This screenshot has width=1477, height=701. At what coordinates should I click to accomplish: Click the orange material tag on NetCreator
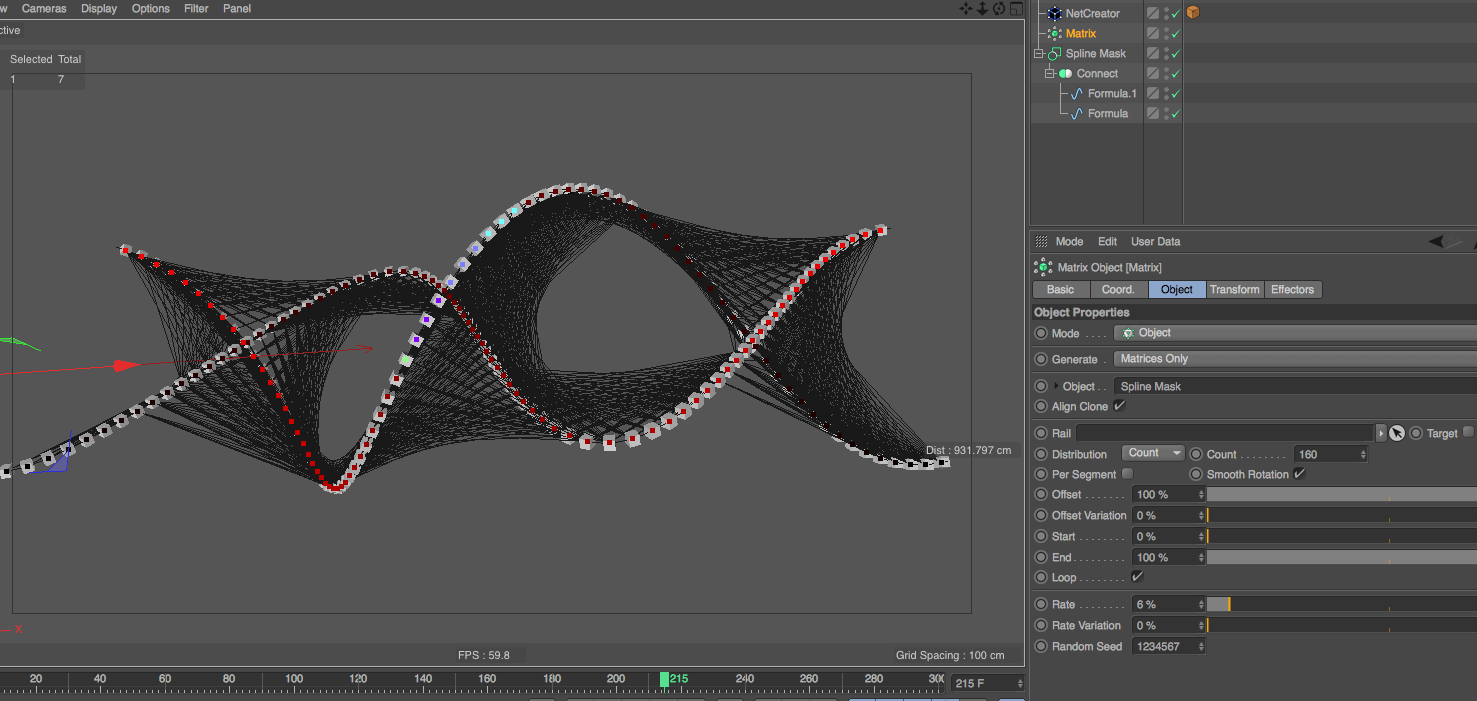[x=1193, y=13]
